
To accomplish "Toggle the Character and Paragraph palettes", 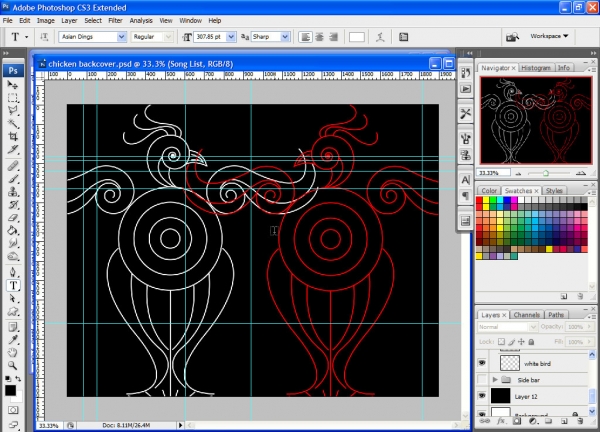I will (403, 37).
